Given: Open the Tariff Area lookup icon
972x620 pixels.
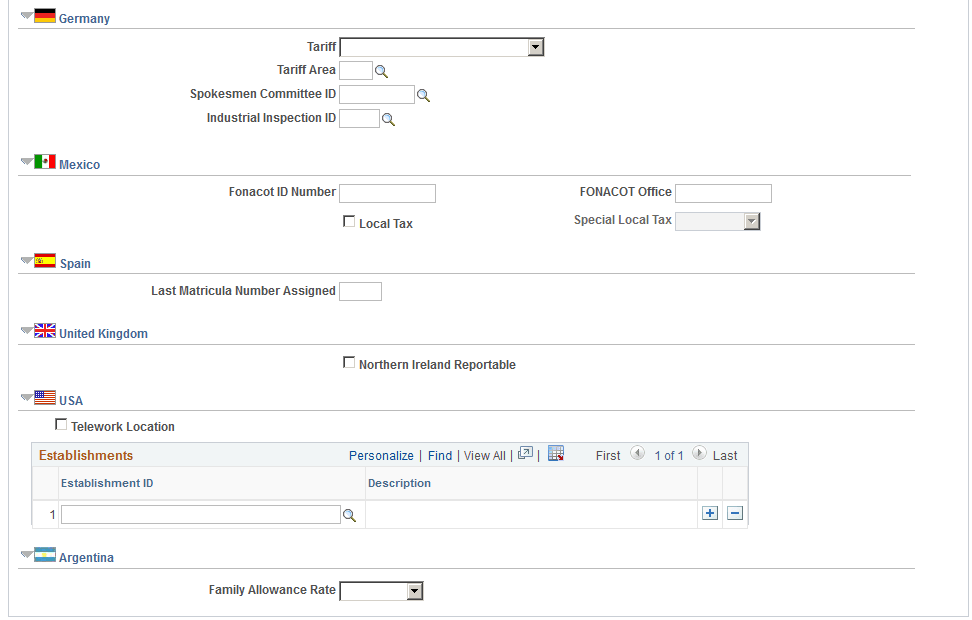Looking at the screenshot, I should [381, 70].
